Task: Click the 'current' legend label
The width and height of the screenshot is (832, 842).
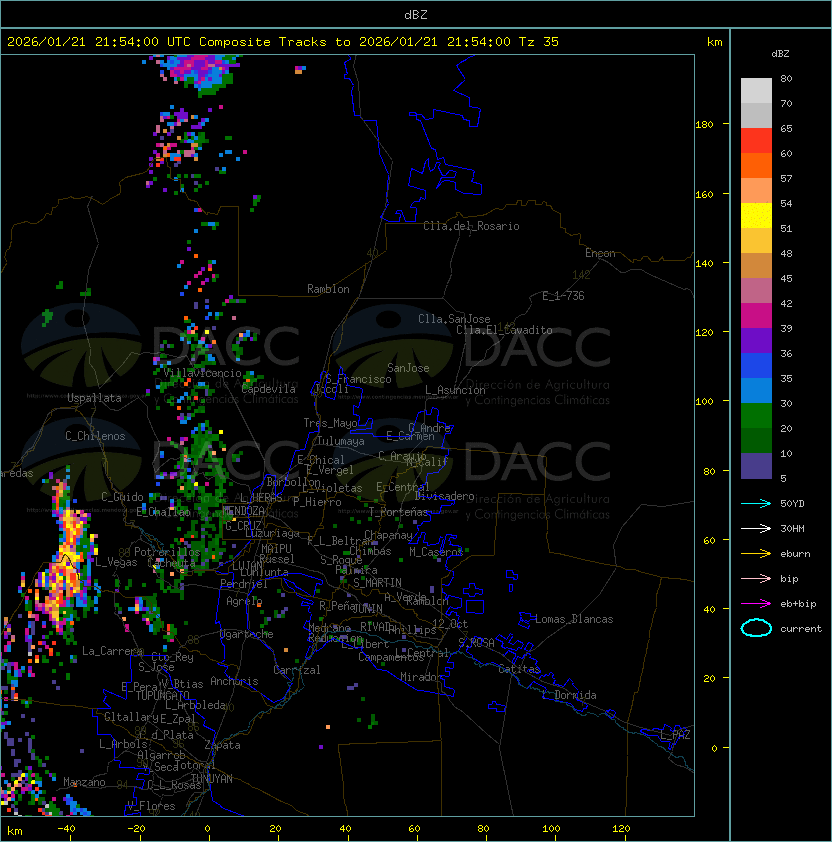Action: click(x=801, y=629)
